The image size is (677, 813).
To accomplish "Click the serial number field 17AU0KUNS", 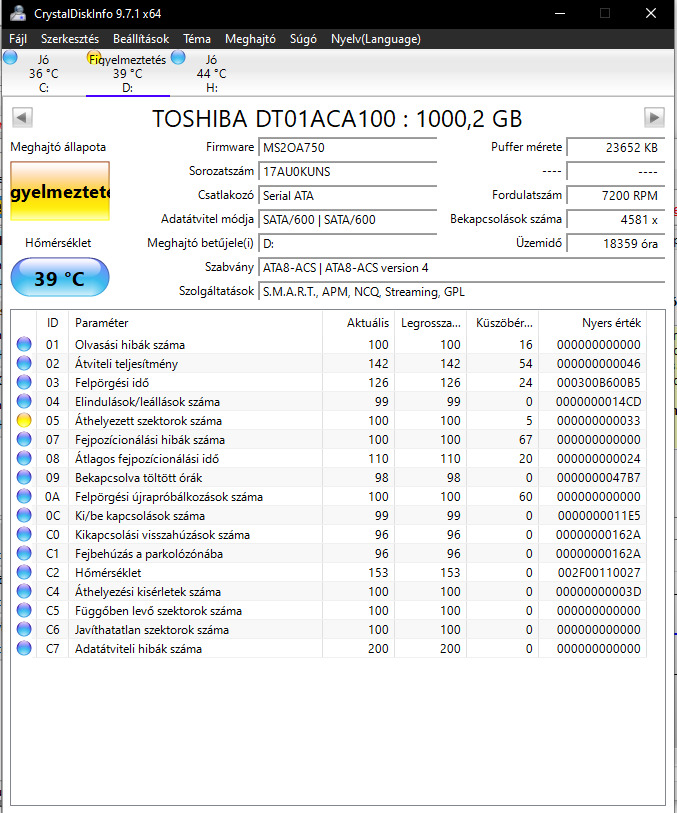I will coord(347,172).
